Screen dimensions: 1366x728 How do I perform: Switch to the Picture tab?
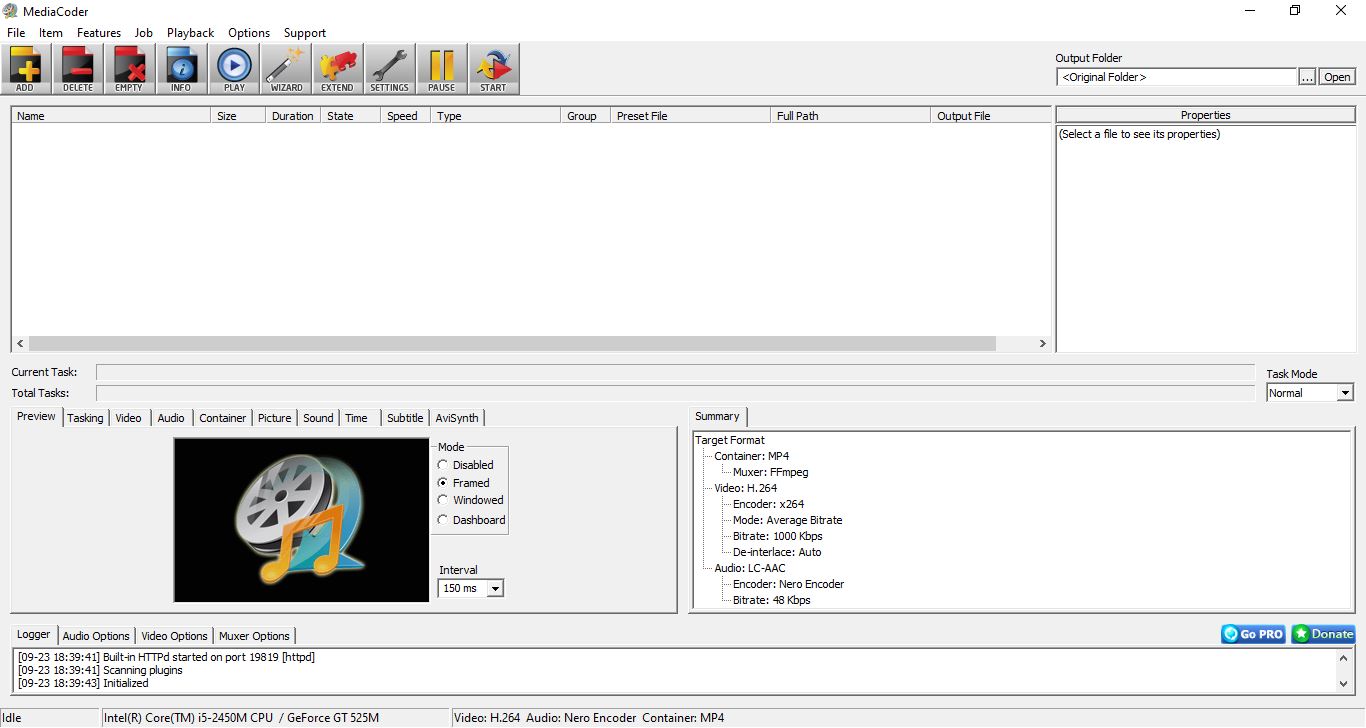tap(274, 418)
